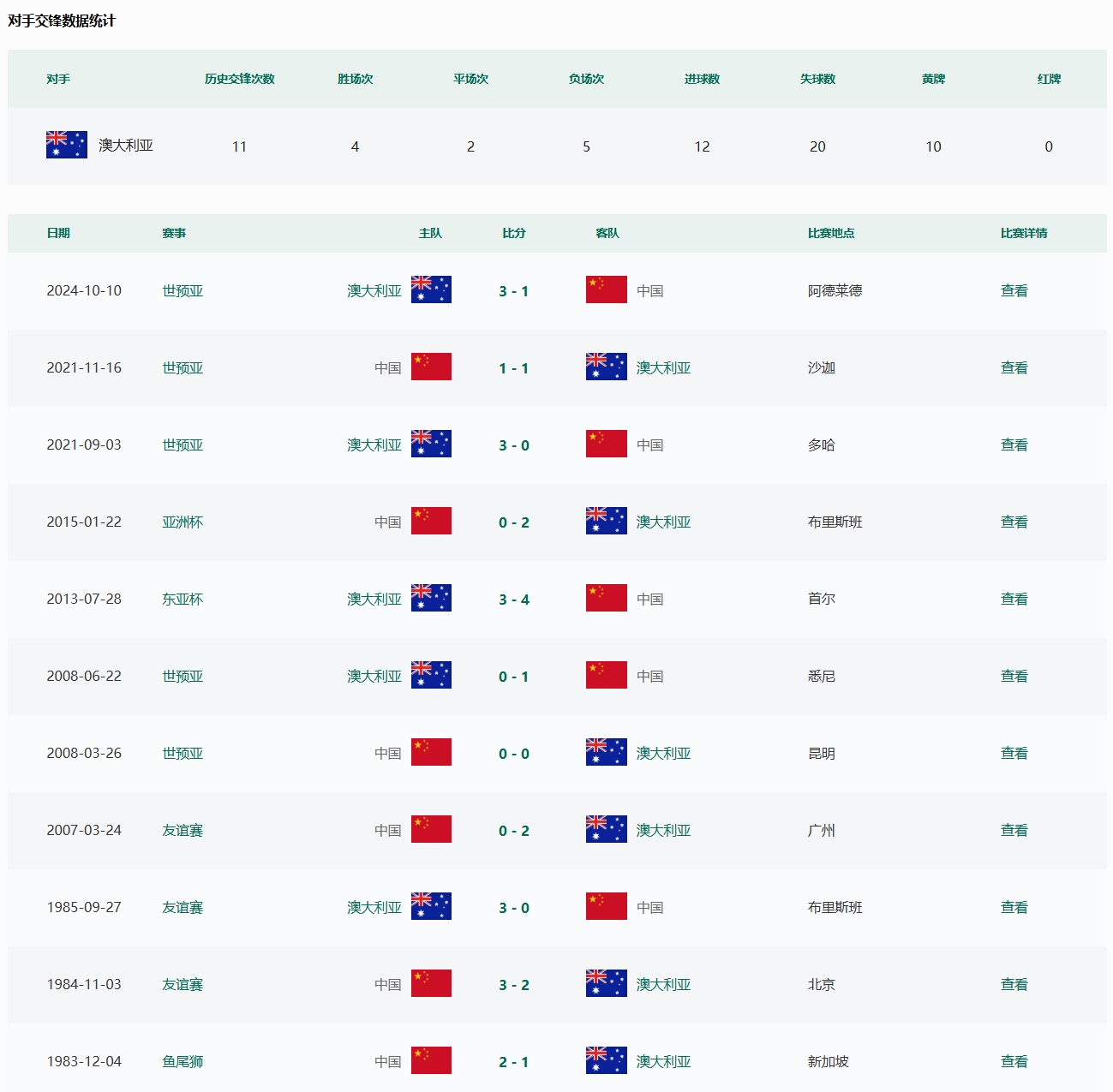Viewport: 1113px width, 1092px height.
Task: Click China flag in the 2008-03-26 match
Action: point(431,752)
